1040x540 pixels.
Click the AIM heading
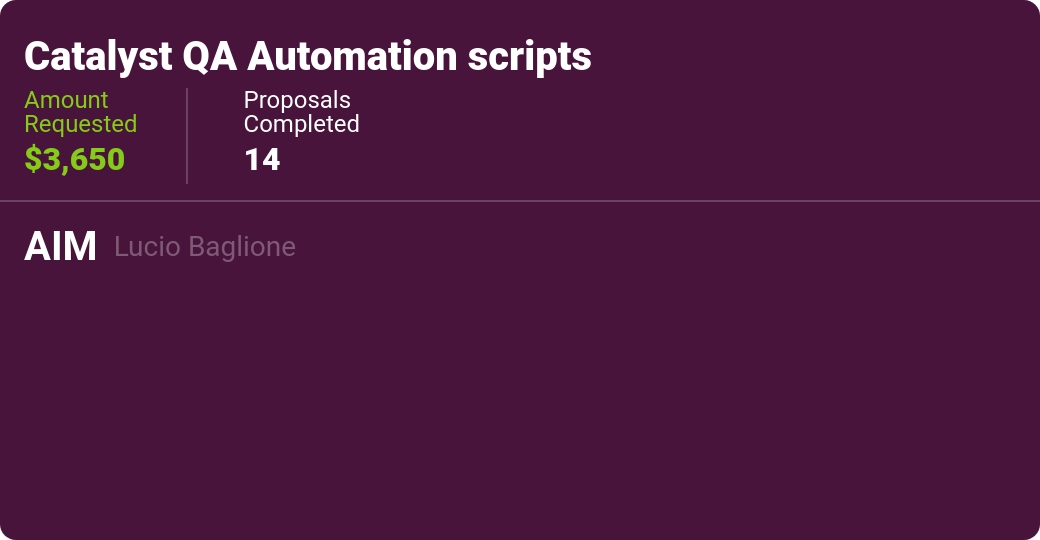pyautogui.click(x=60, y=247)
